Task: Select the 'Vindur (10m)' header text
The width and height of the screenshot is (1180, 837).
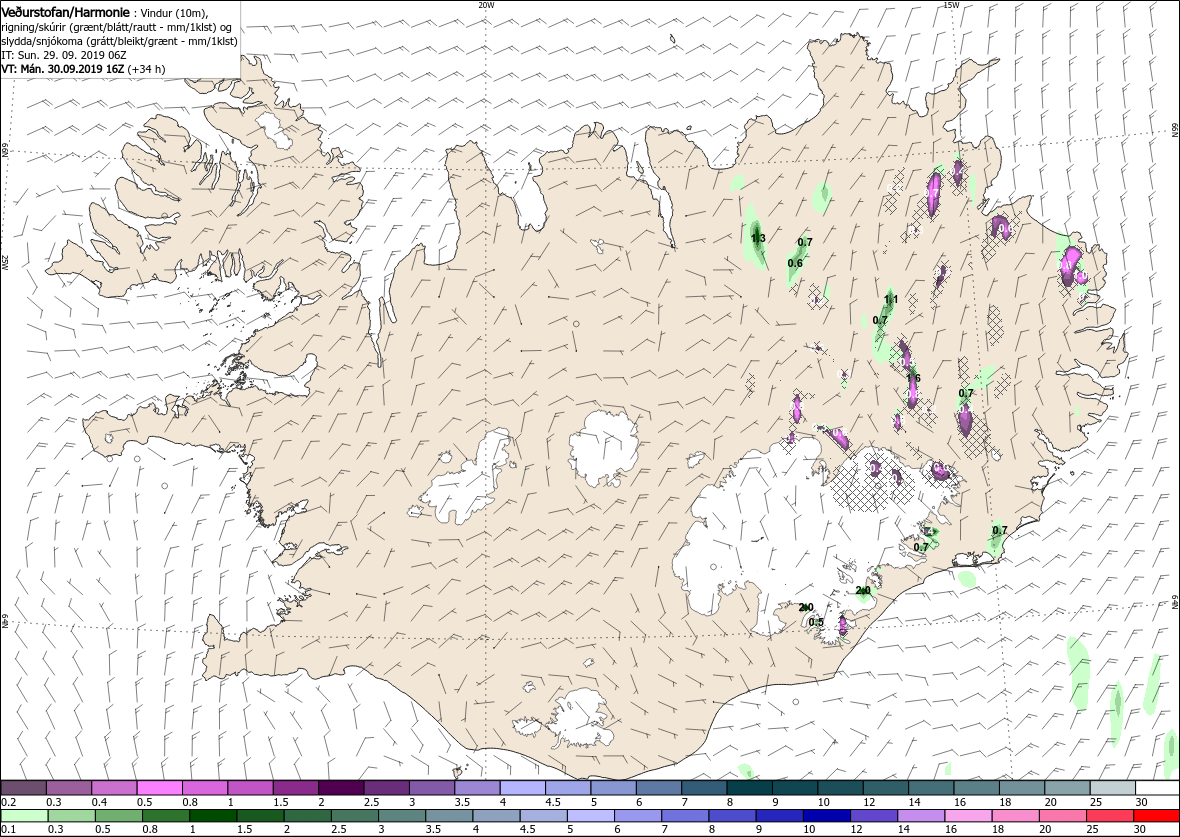Action: pyautogui.click(x=173, y=14)
